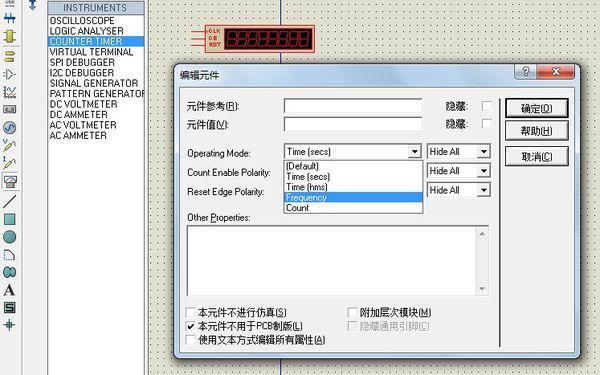600x375 pixels.
Task: Select the 2D box drawing tool
Action: pos(9,219)
